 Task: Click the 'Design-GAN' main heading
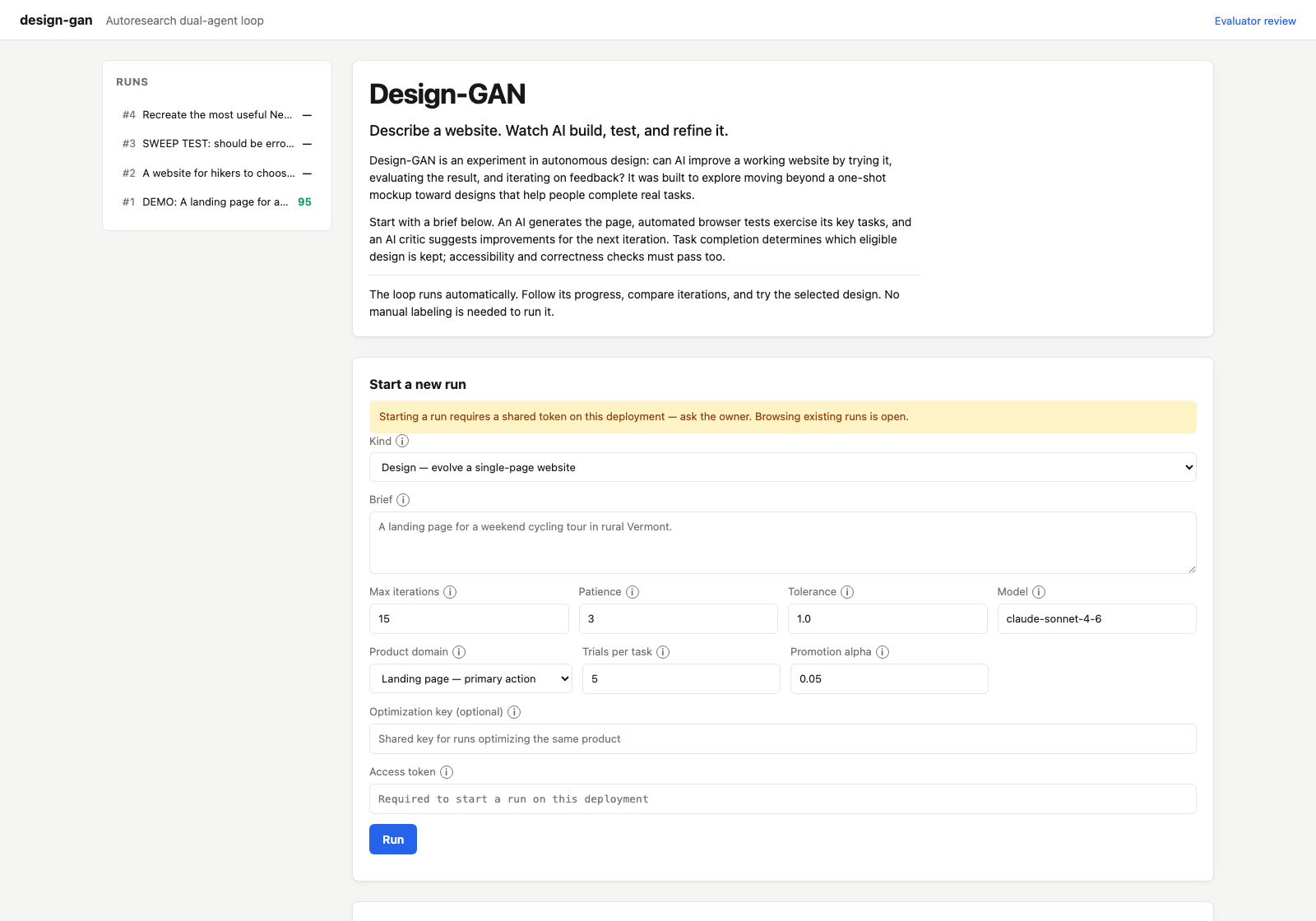[447, 94]
